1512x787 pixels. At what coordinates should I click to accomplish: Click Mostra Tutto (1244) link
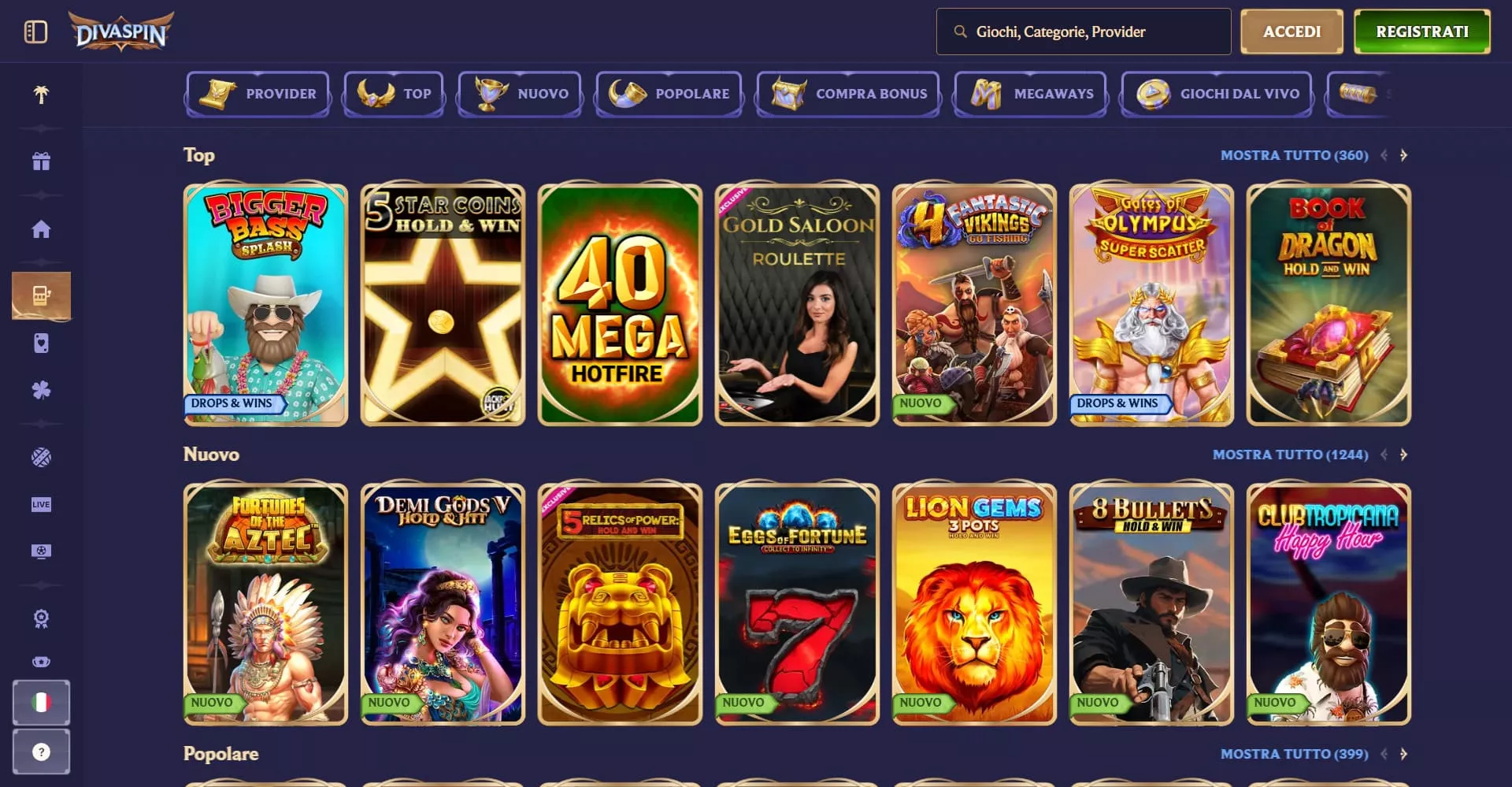pyautogui.click(x=1290, y=455)
